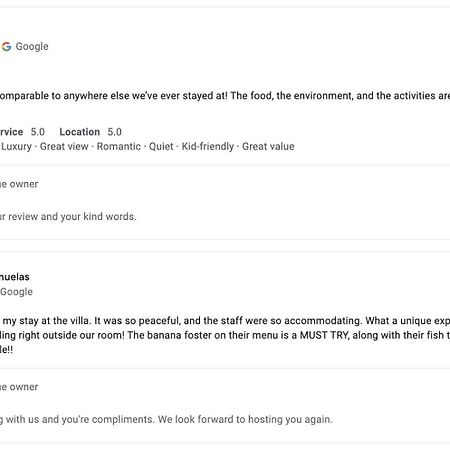Click the Google logo icon
This screenshot has width=450, height=450.
click(x=6, y=46)
